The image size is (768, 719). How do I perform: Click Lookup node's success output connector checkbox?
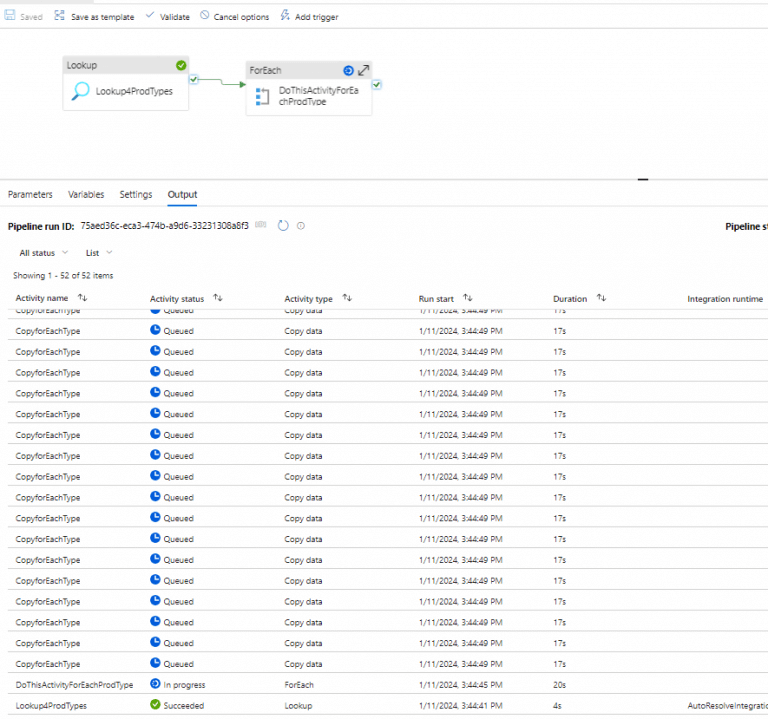195,80
